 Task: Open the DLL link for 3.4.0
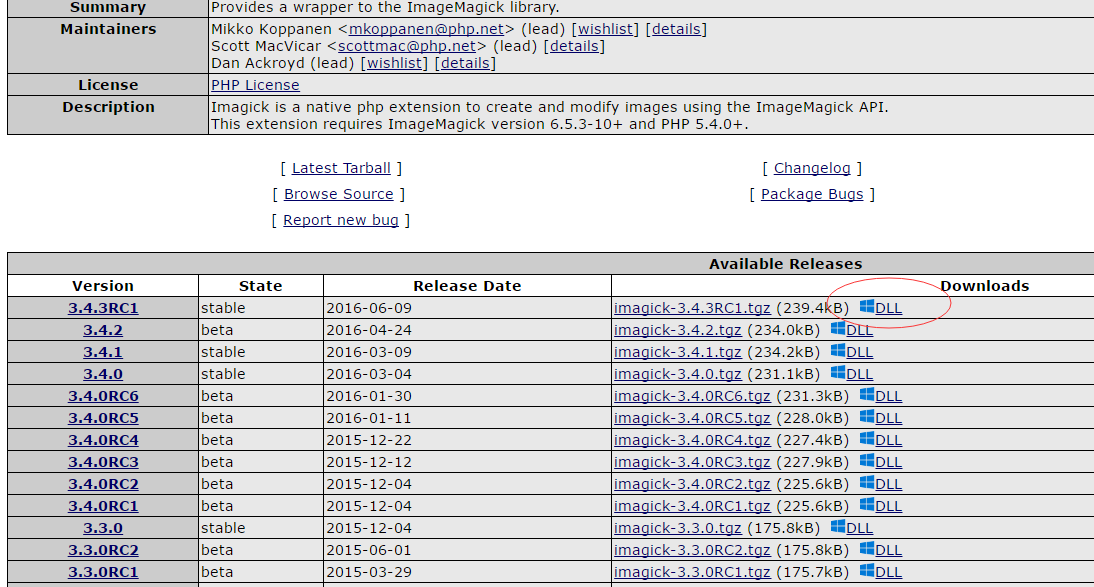click(x=860, y=374)
